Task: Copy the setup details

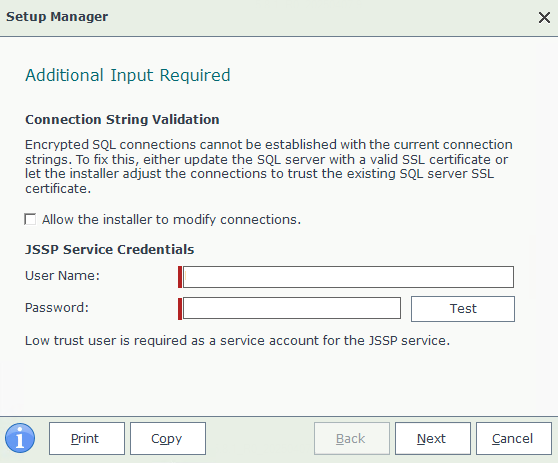Action: tap(168, 438)
